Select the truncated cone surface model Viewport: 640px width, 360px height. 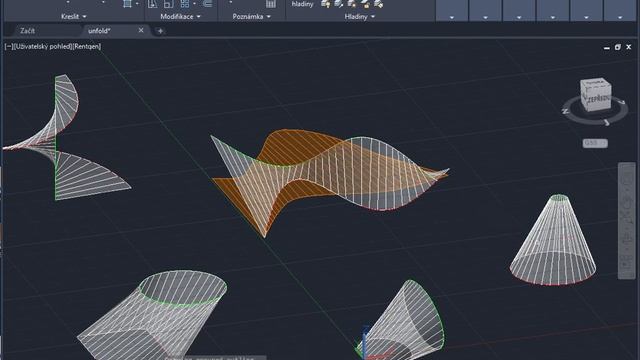pos(553,241)
